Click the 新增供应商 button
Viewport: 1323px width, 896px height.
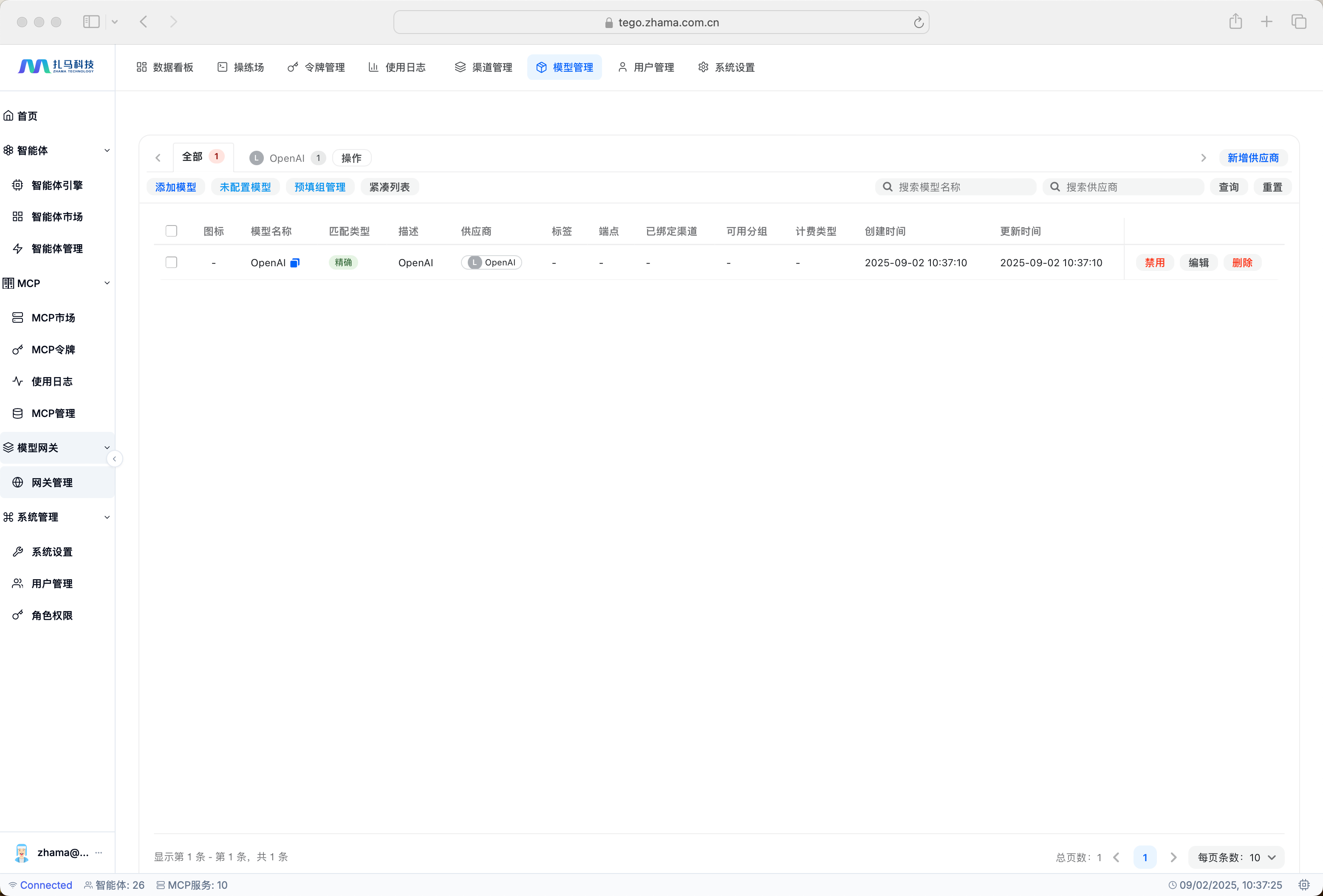pos(1252,158)
